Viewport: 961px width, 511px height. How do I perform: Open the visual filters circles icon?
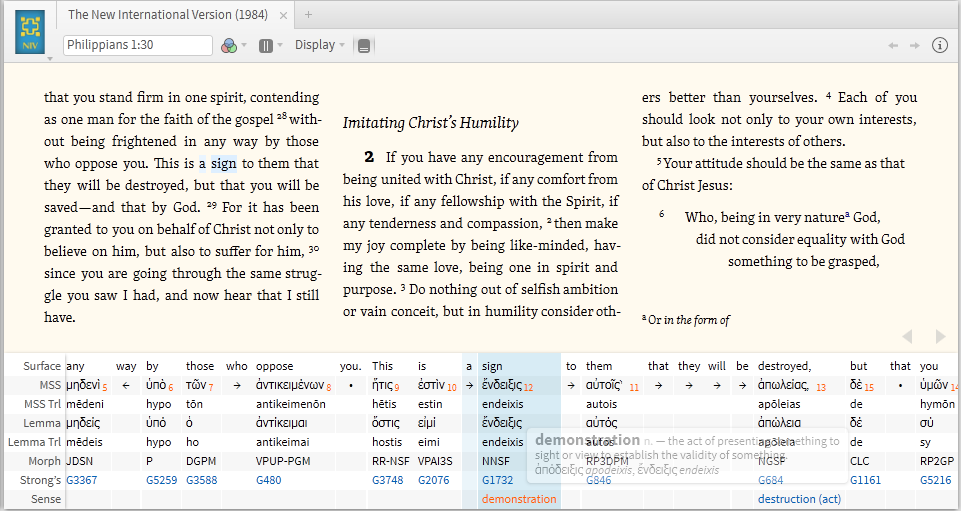pyautogui.click(x=229, y=45)
